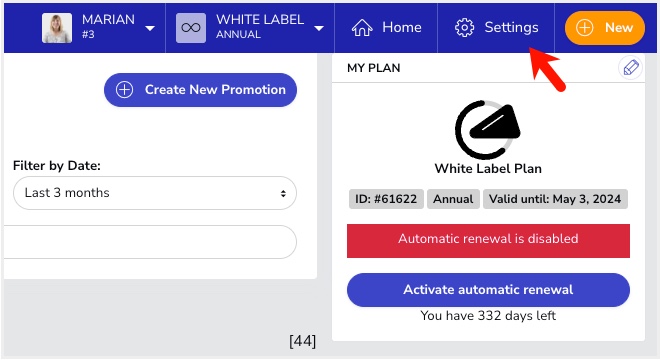Click Activate automatic renewal button
Image resolution: width=660 pixels, height=360 pixels.
coord(488,290)
